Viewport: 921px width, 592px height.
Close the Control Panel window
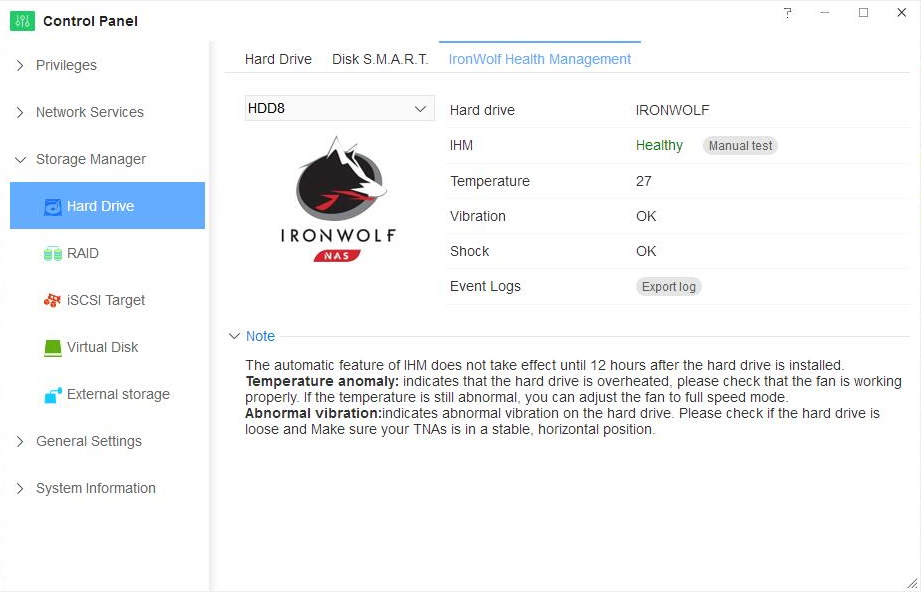point(902,13)
